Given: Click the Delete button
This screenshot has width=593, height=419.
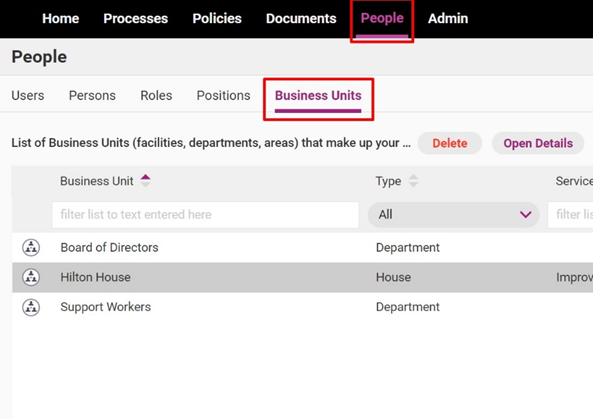Looking at the screenshot, I should pos(450,143).
